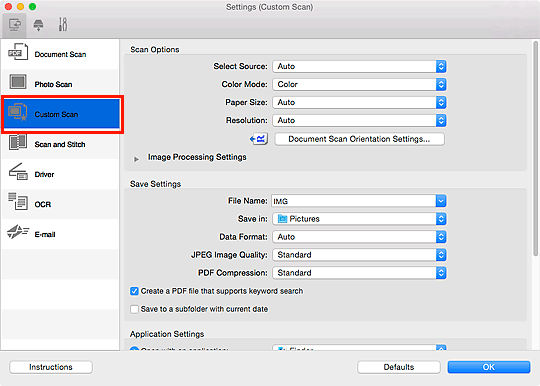Open the PDF Compression dropdown
The height and width of the screenshot is (386, 540).
point(359,273)
